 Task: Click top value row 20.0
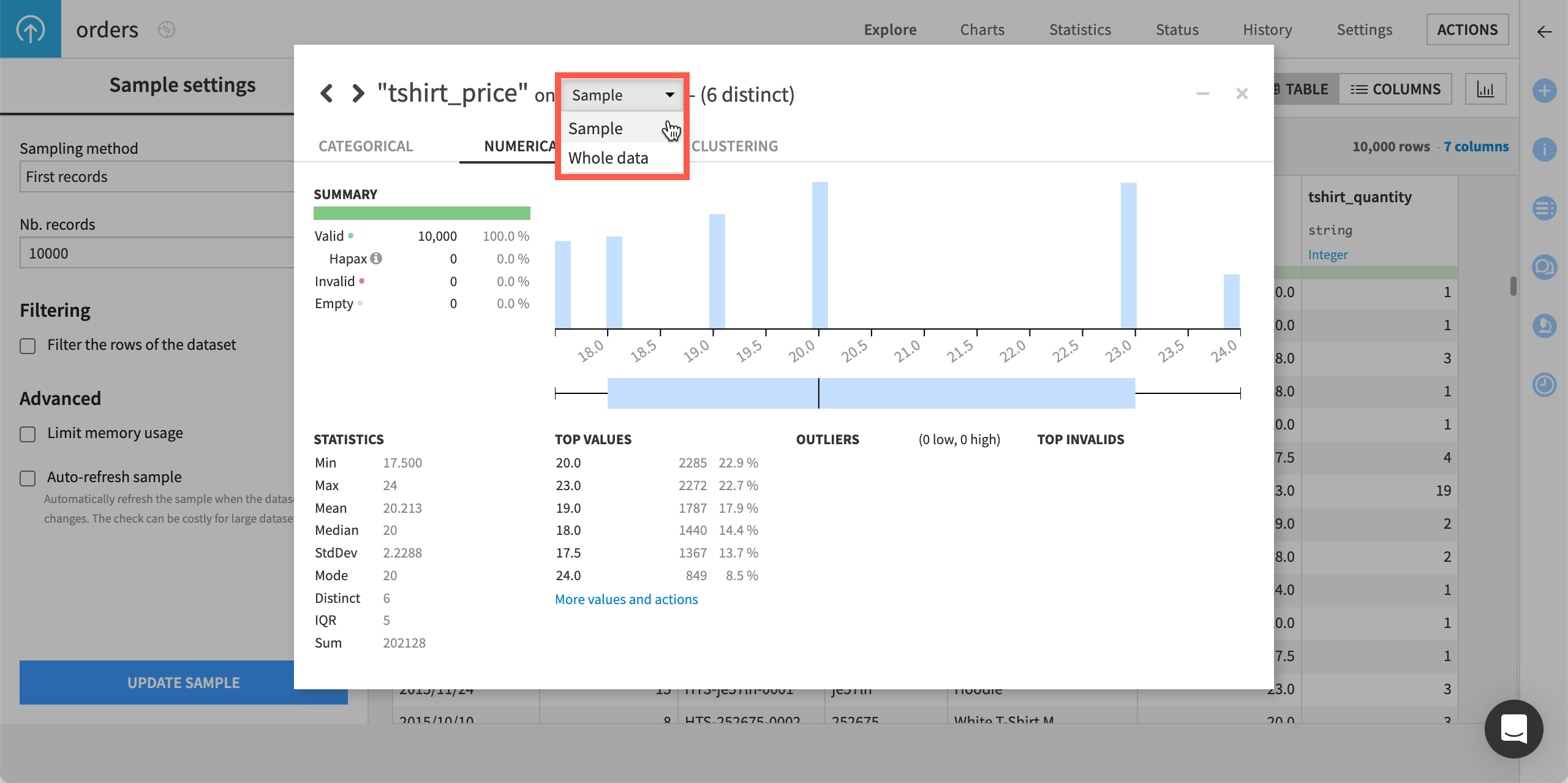pos(657,463)
